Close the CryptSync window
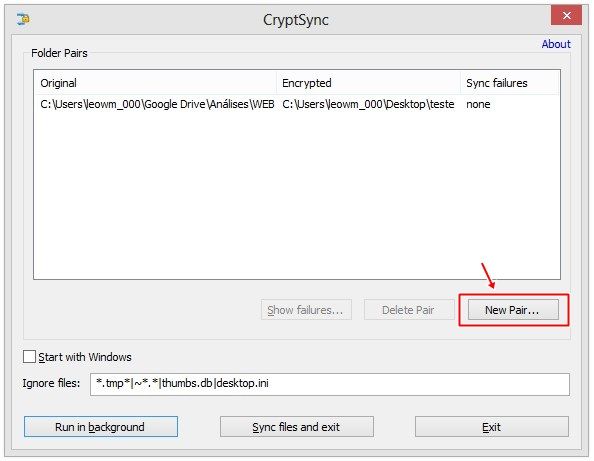 tap(566, 16)
